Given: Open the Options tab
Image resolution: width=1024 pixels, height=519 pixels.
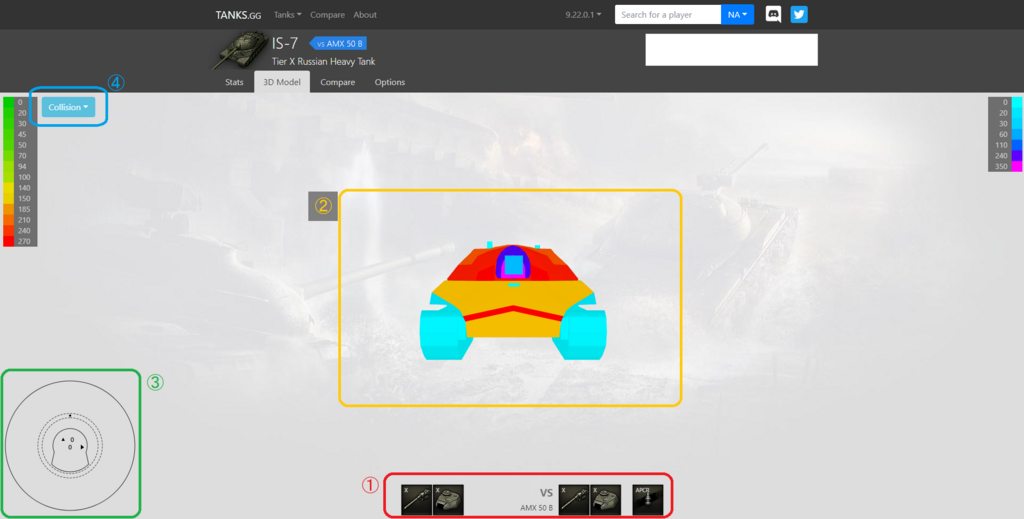Looking at the screenshot, I should click(x=390, y=82).
